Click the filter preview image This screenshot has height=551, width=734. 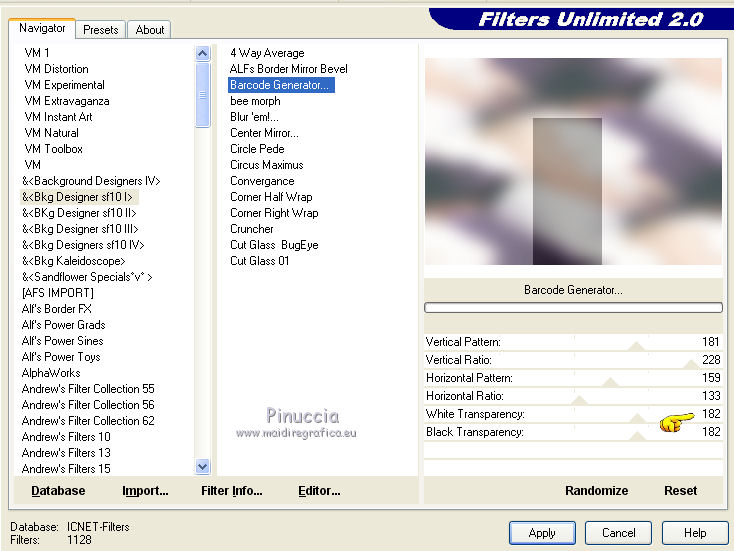(x=573, y=162)
